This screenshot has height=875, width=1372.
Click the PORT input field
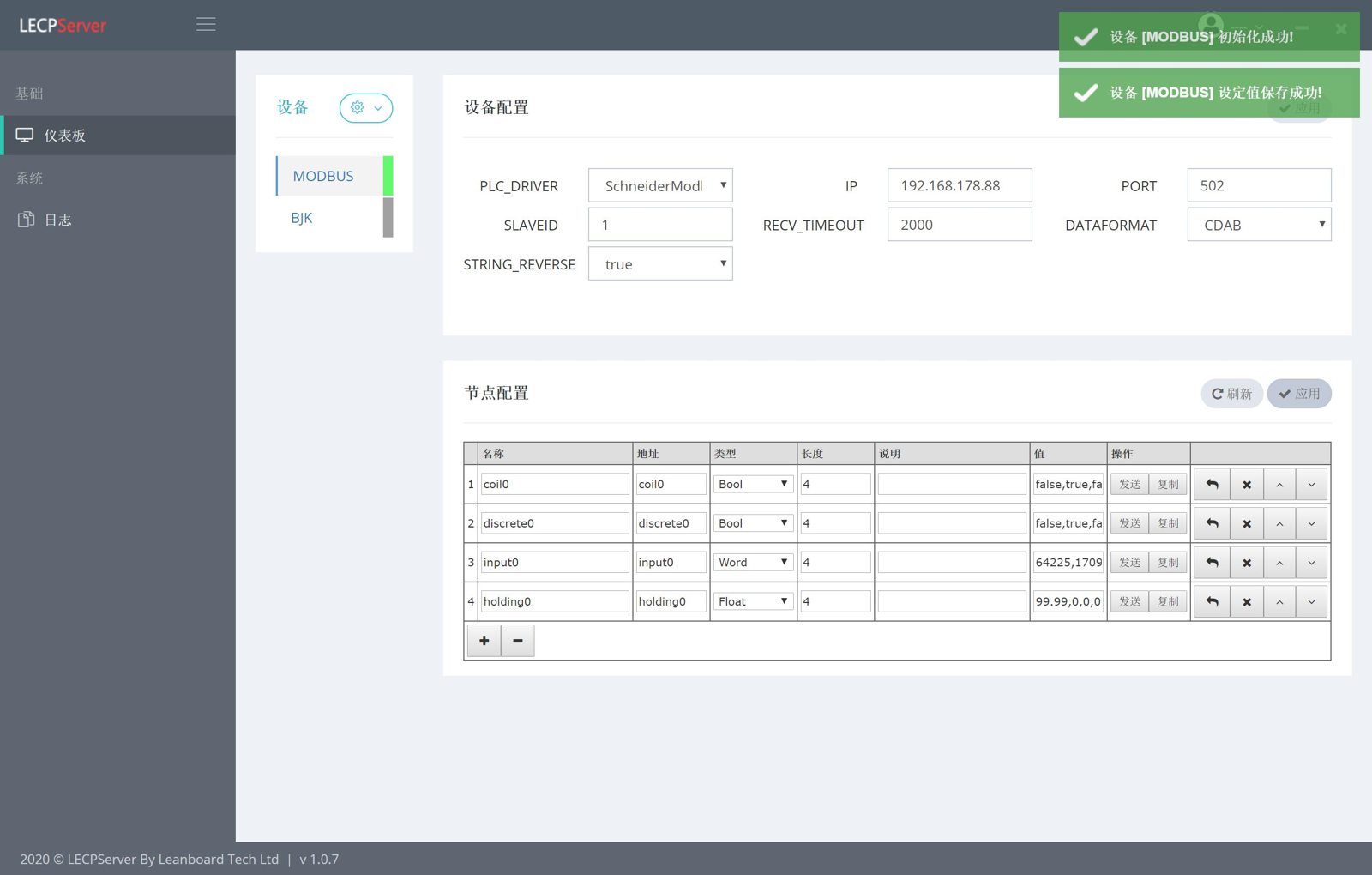click(1259, 185)
